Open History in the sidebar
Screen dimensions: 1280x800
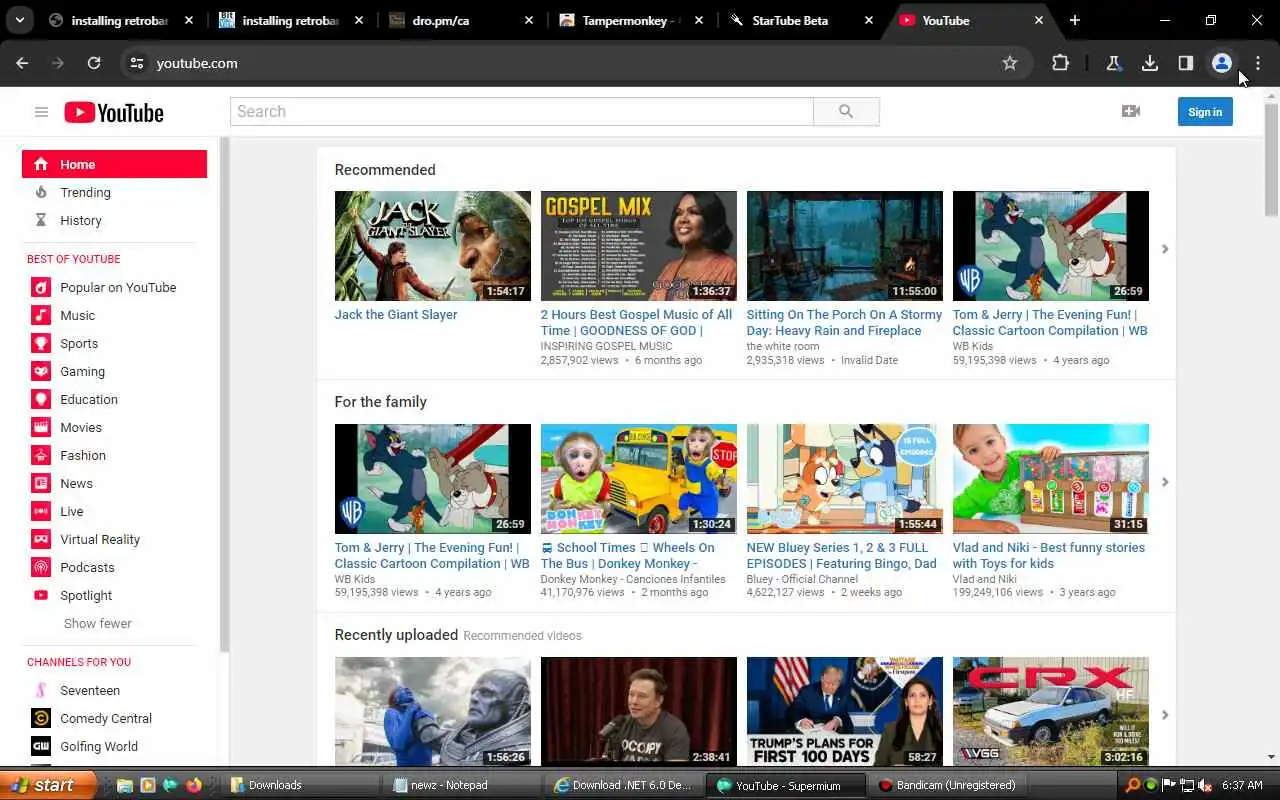pyautogui.click(x=81, y=220)
